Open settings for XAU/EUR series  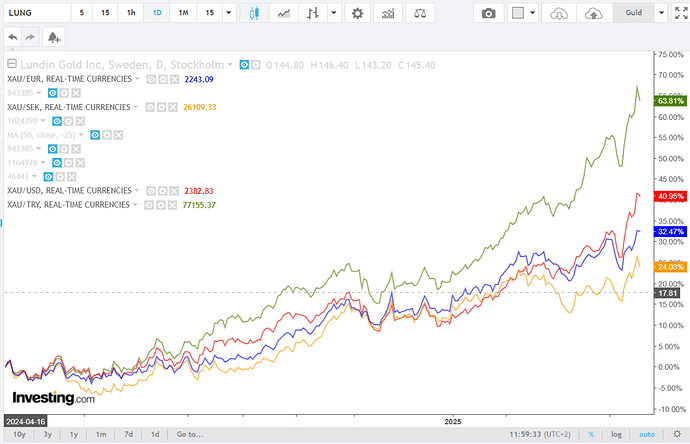click(163, 80)
